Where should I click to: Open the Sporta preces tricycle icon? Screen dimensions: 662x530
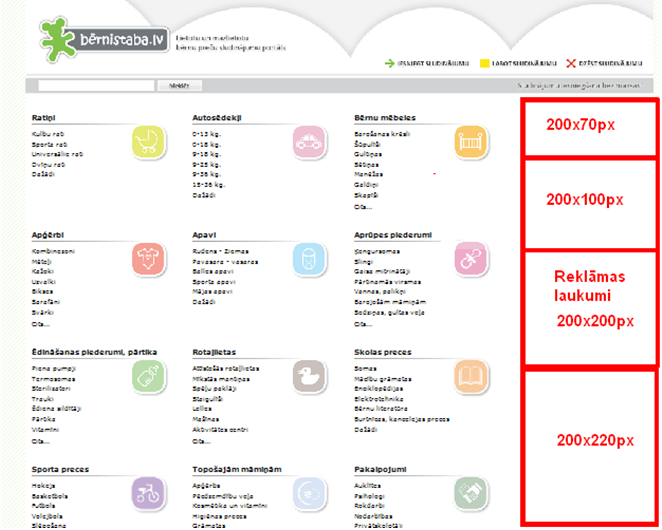pos(148,493)
